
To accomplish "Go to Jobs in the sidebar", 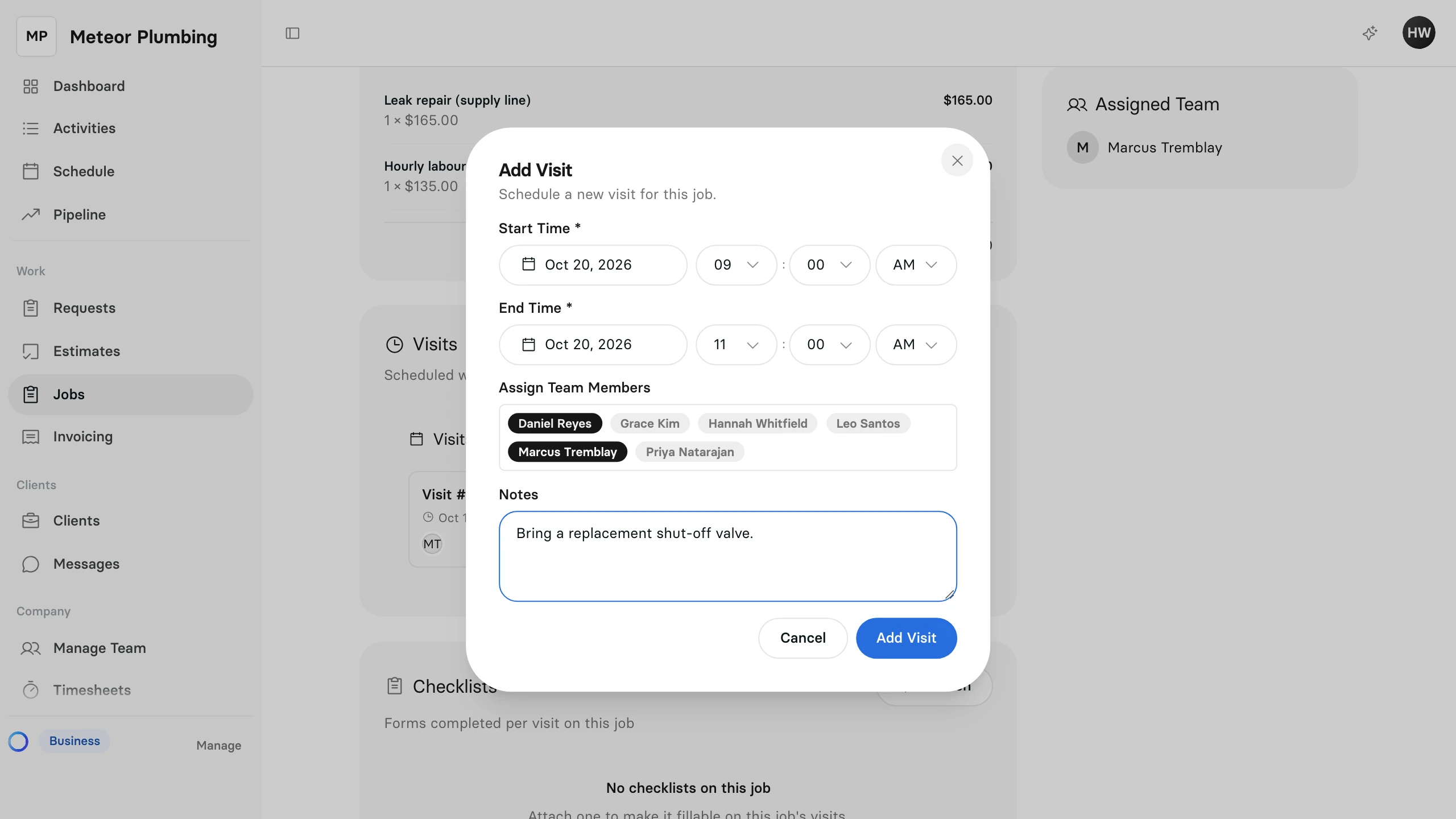I will tap(131, 394).
